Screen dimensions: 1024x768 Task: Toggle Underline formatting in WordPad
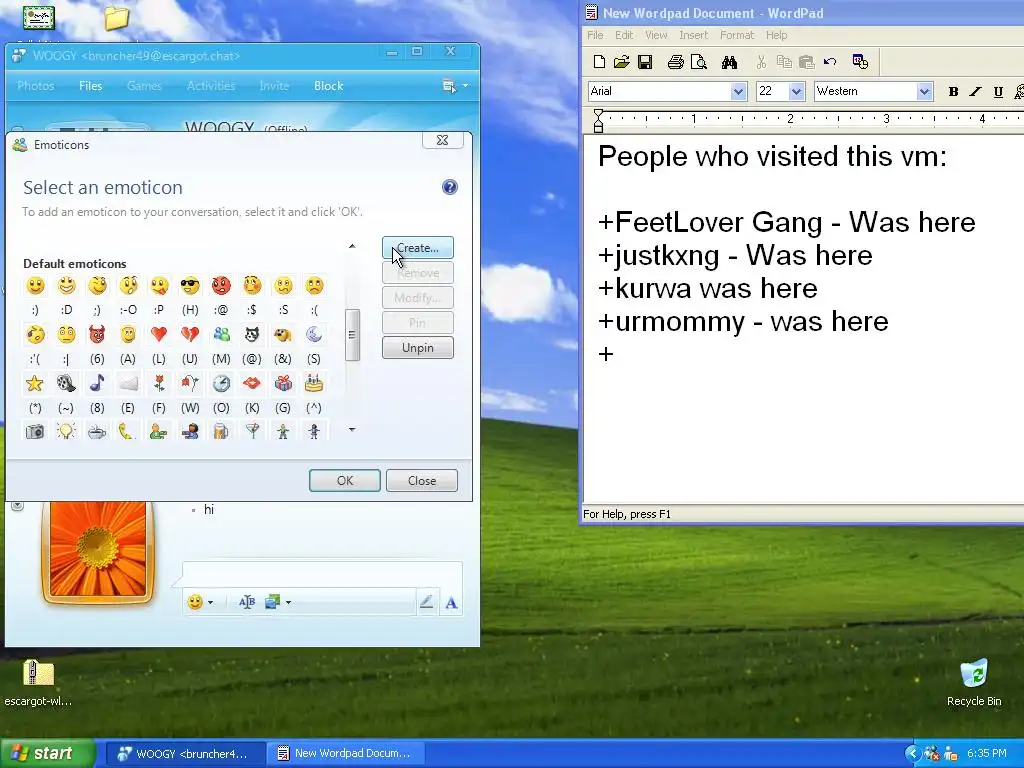point(998,91)
